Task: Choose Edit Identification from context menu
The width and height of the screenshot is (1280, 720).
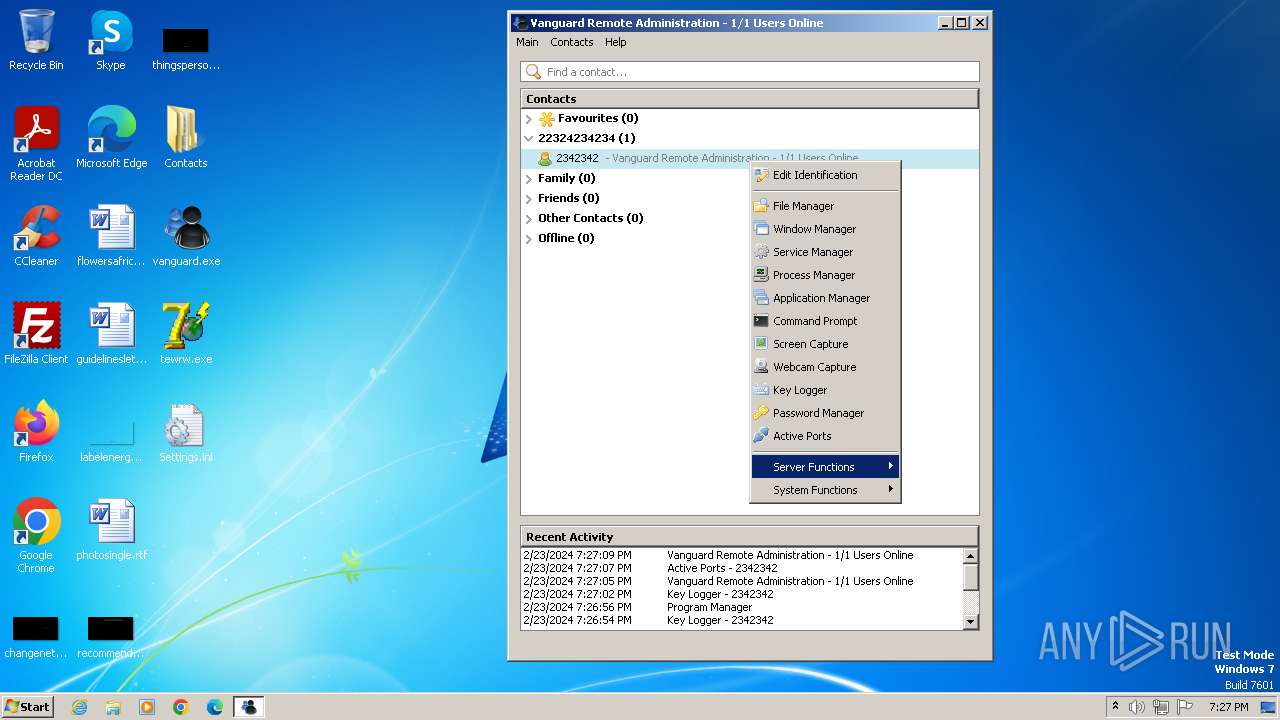Action: [825, 175]
